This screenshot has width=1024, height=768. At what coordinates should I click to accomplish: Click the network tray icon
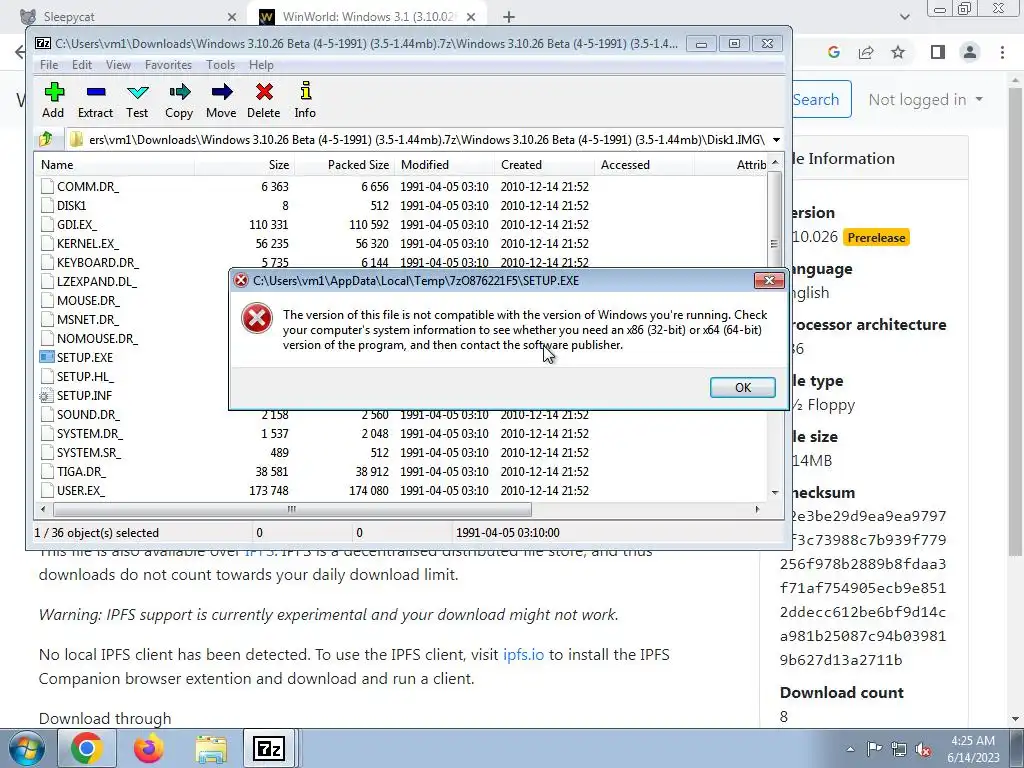(899, 749)
